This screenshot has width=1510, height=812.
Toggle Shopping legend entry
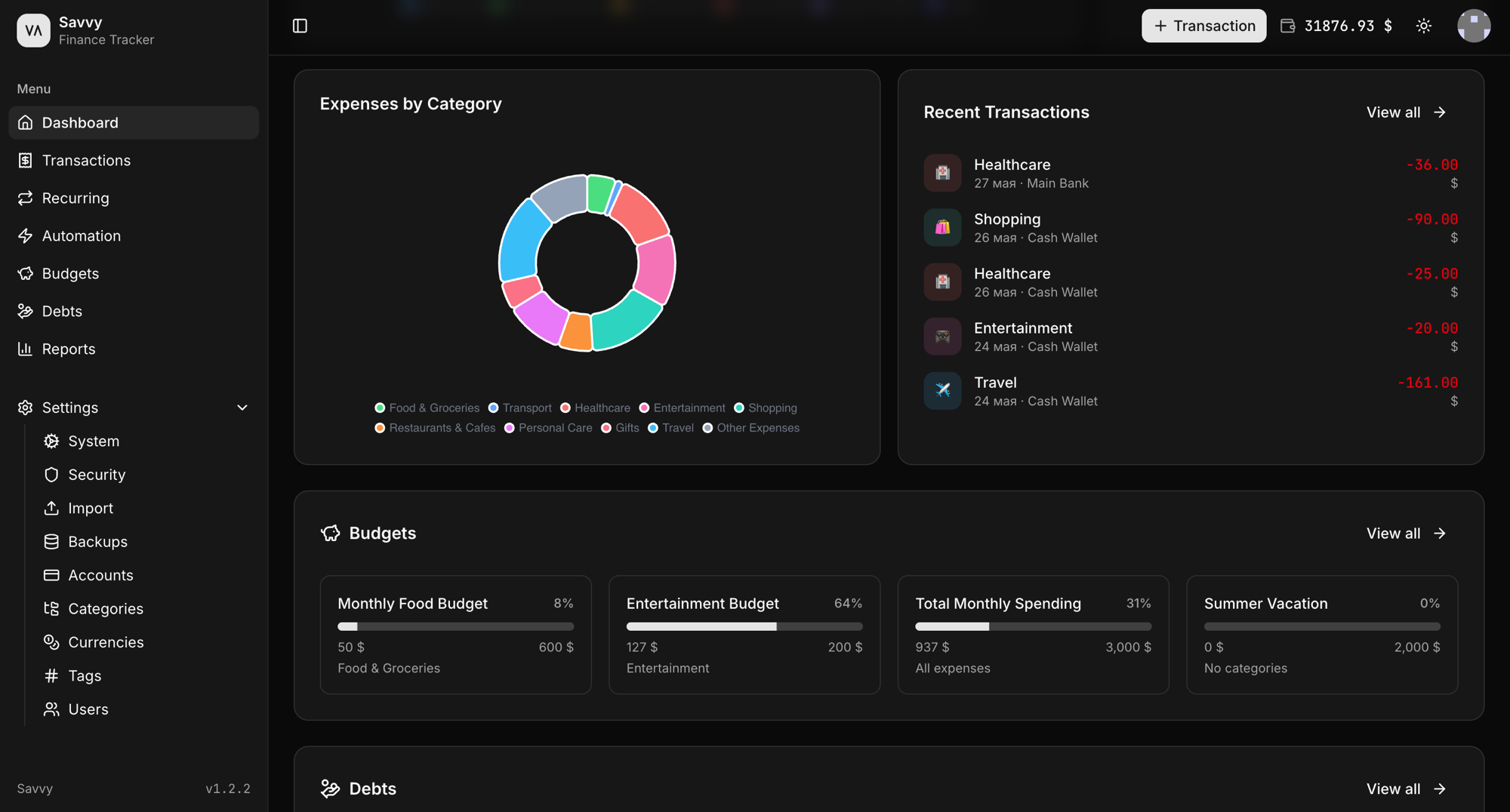point(766,408)
